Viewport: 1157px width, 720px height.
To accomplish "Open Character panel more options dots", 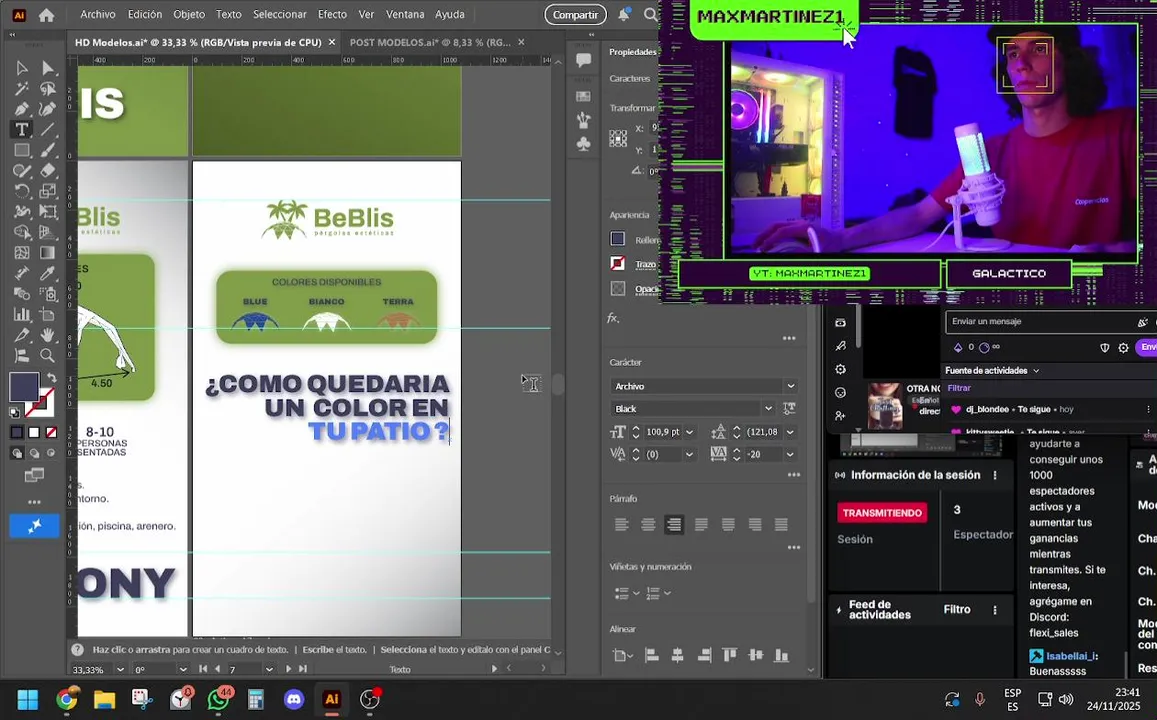I will point(794,475).
